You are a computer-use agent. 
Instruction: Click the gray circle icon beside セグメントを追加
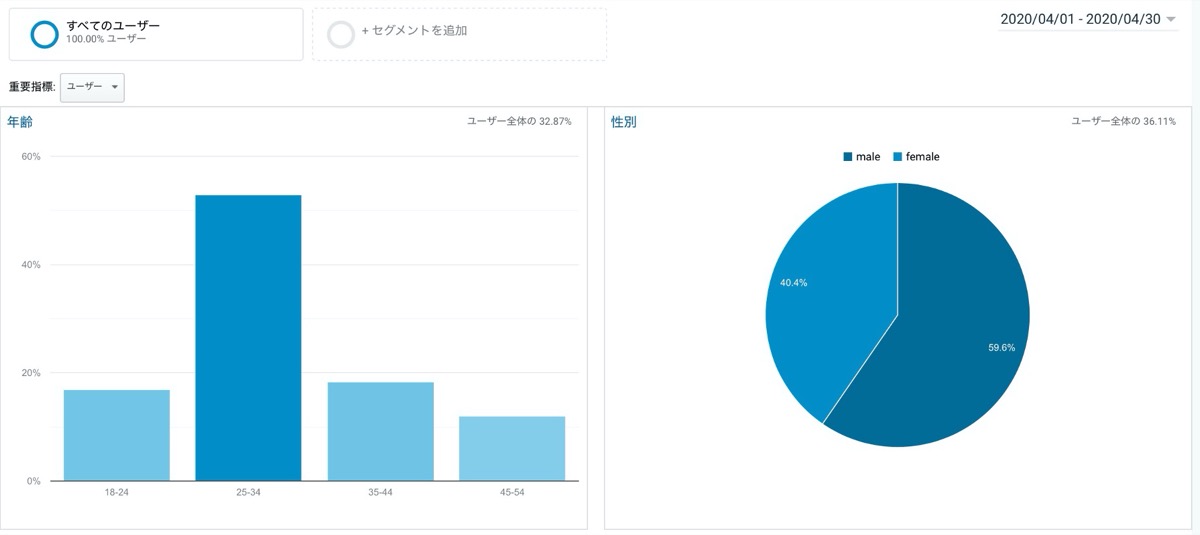(341, 35)
